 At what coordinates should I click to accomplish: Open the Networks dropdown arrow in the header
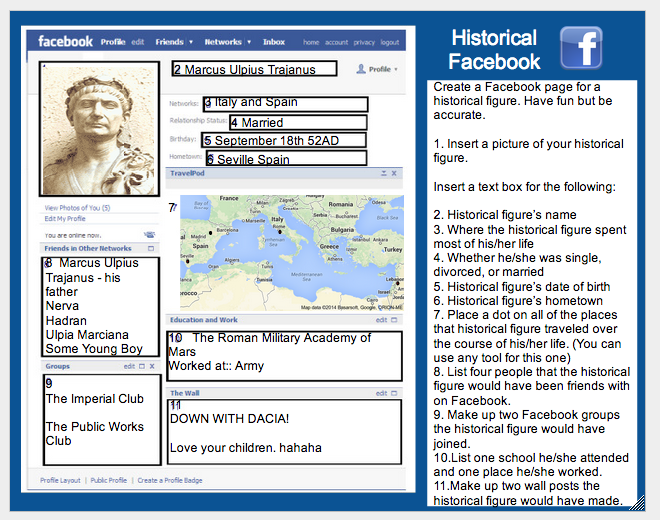[249, 42]
